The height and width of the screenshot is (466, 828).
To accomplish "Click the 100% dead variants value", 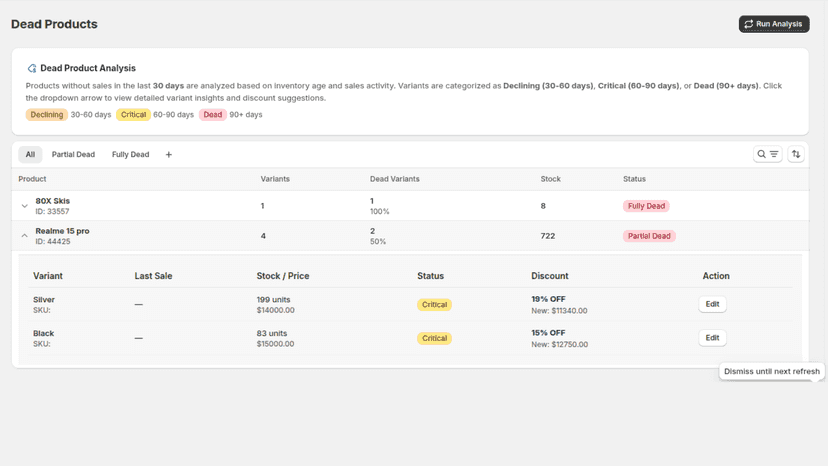I will tap(380, 211).
